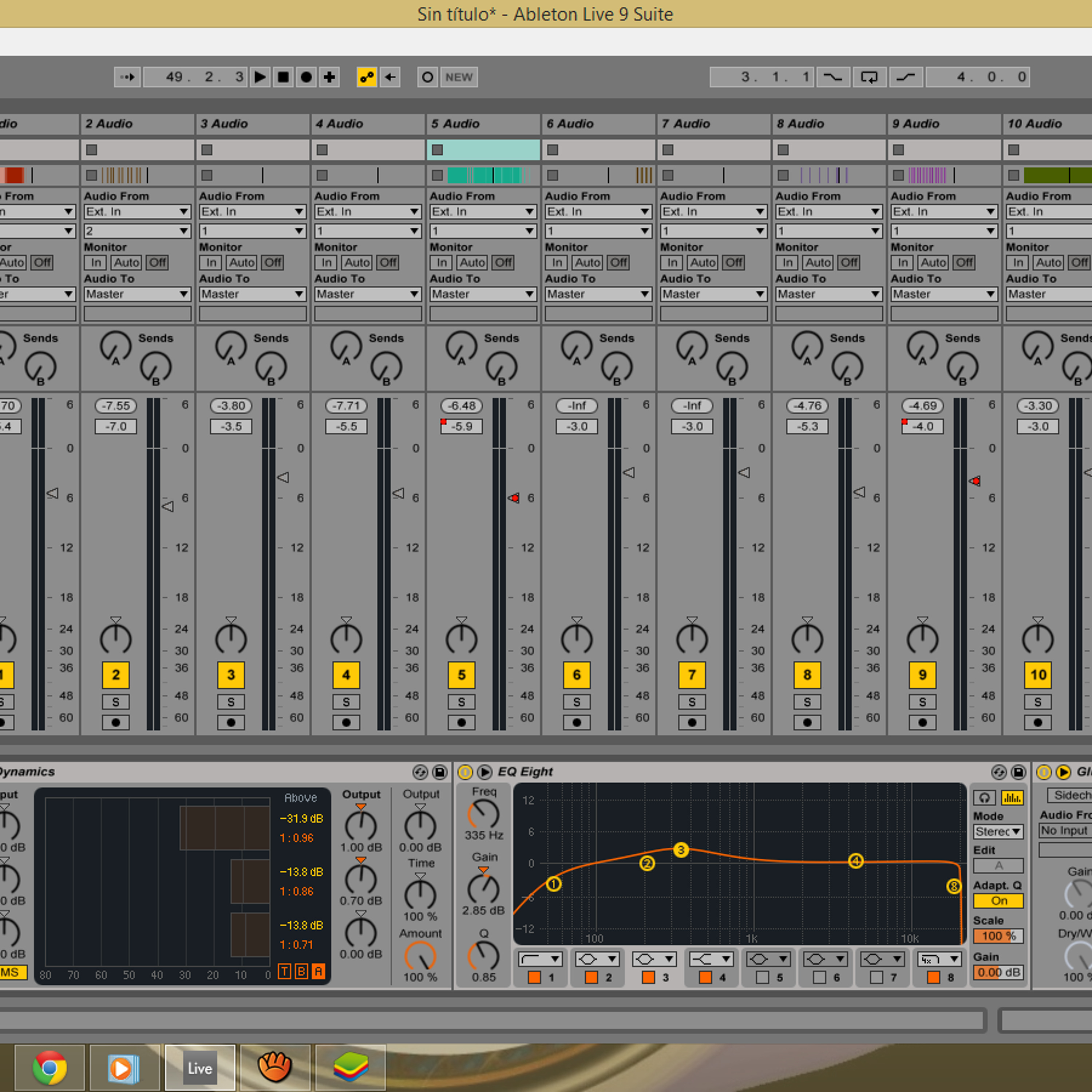Set 2 Audio monitor to In
This screenshot has width=1092, height=1092.
tap(96, 262)
